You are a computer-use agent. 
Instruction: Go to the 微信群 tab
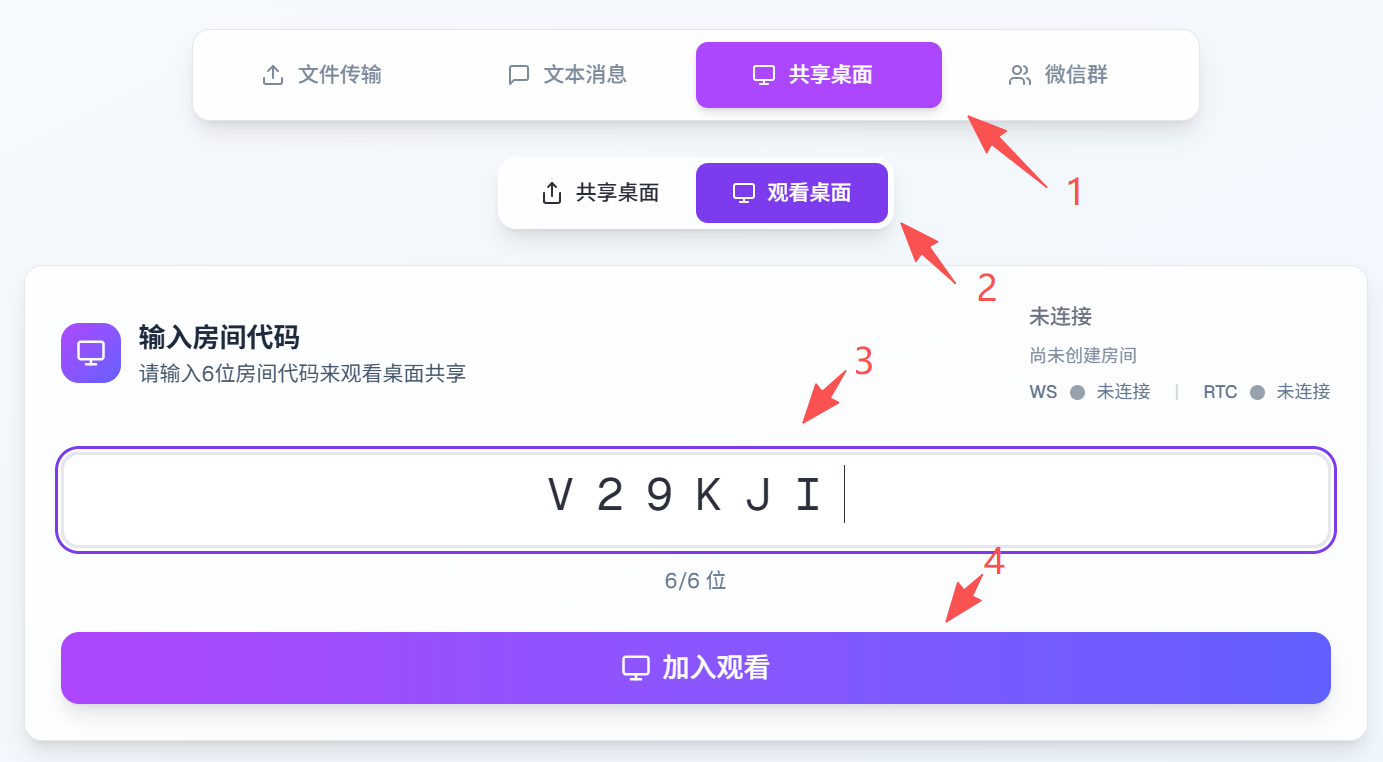(x=1058, y=75)
